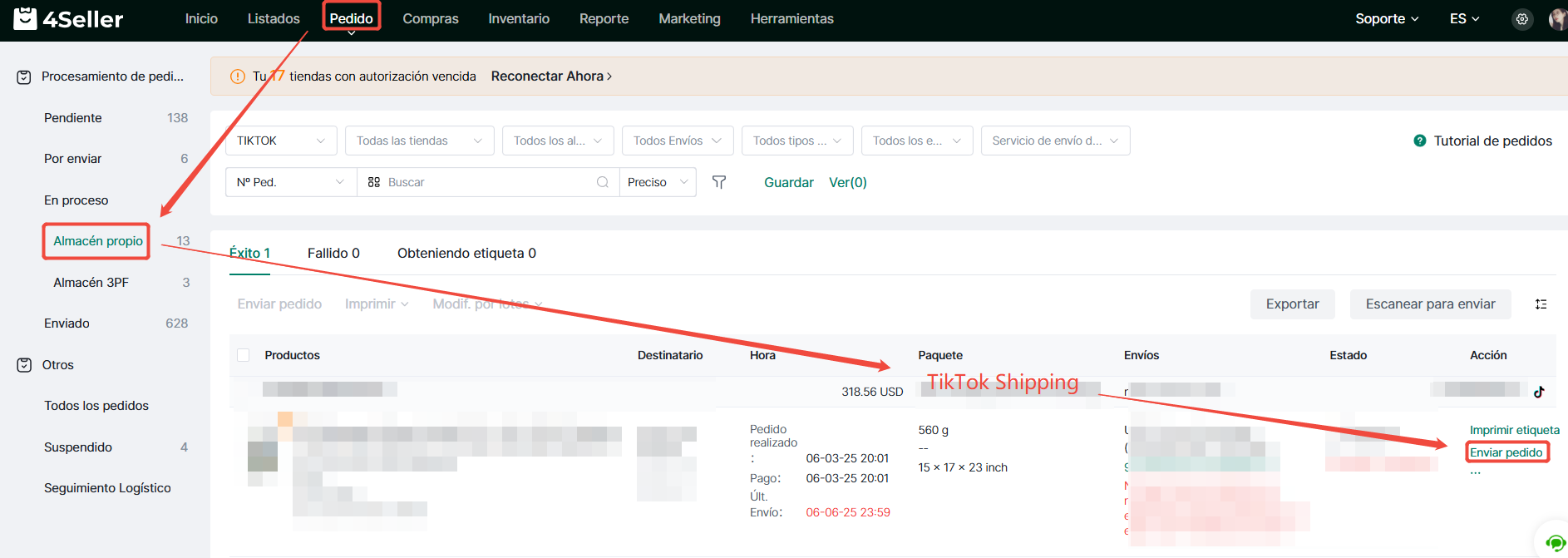This screenshot has height=558, width=1568.
Task: Expand the Todos los e... dropdown
Action: coord(917,141)
